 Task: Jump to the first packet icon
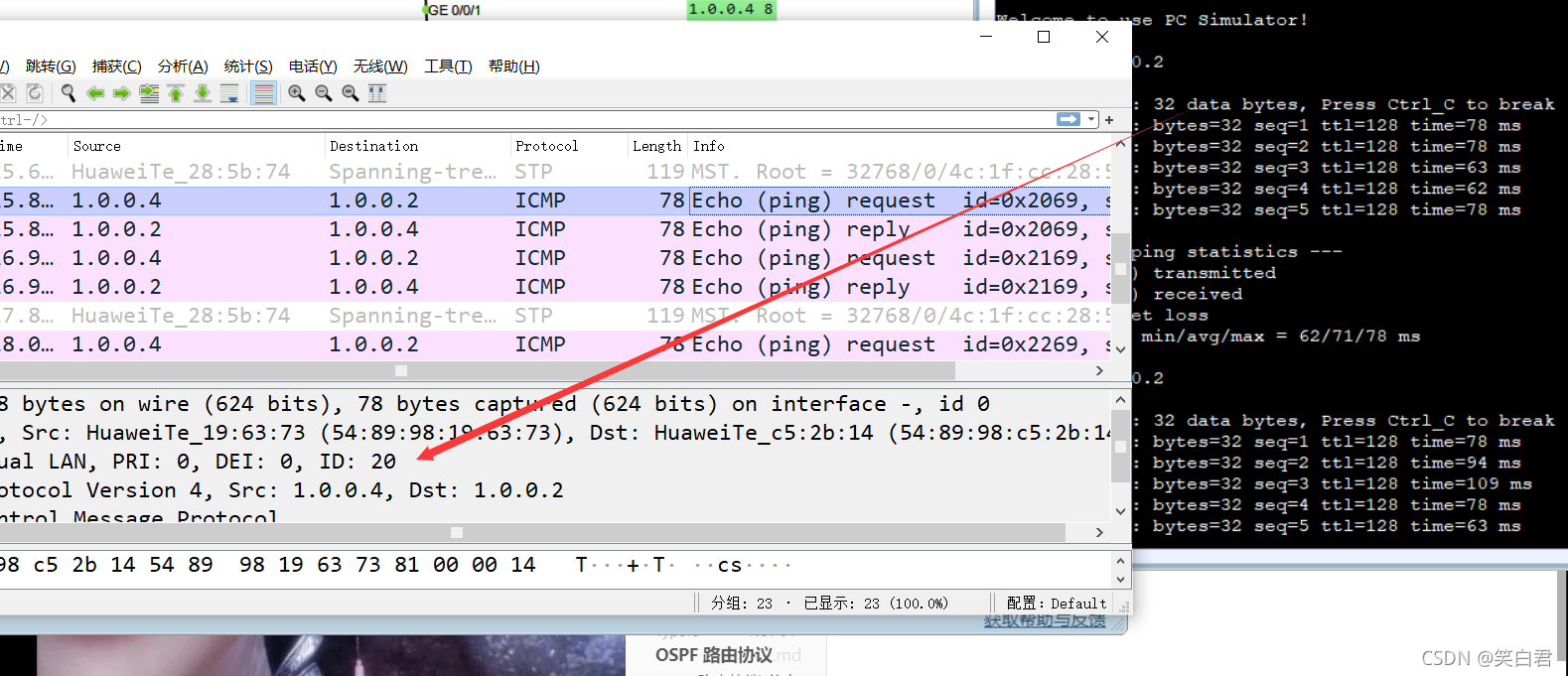pyautogui.click(x=176, y=93)
